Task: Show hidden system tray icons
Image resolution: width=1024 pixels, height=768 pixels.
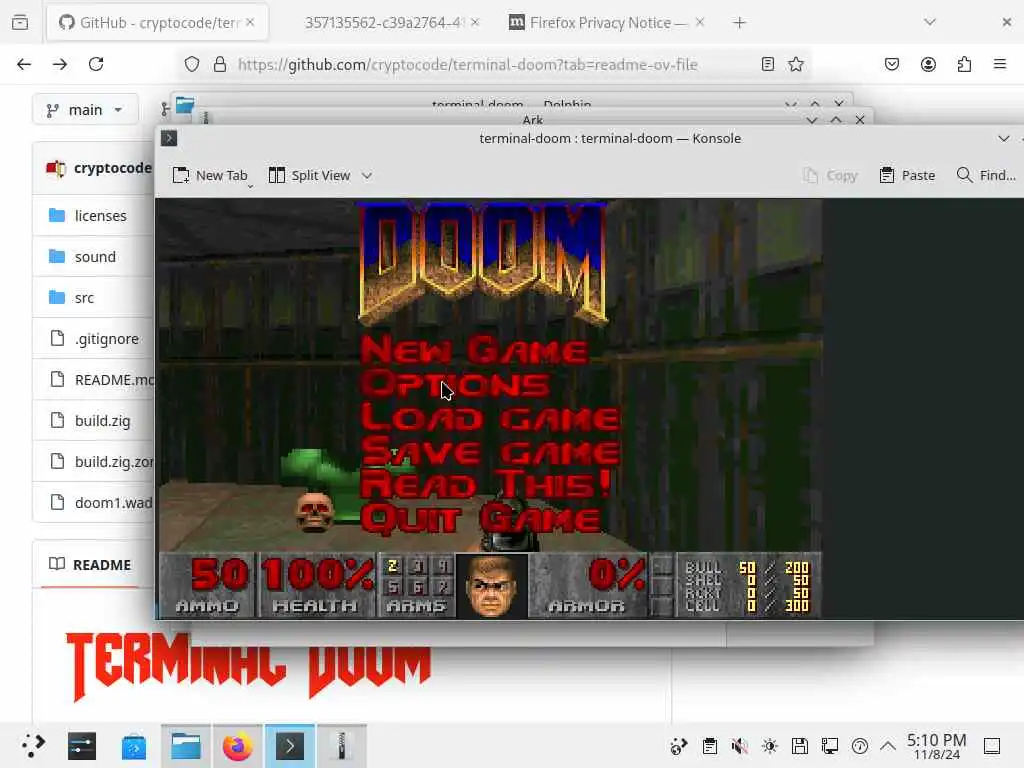Action: 888,746
